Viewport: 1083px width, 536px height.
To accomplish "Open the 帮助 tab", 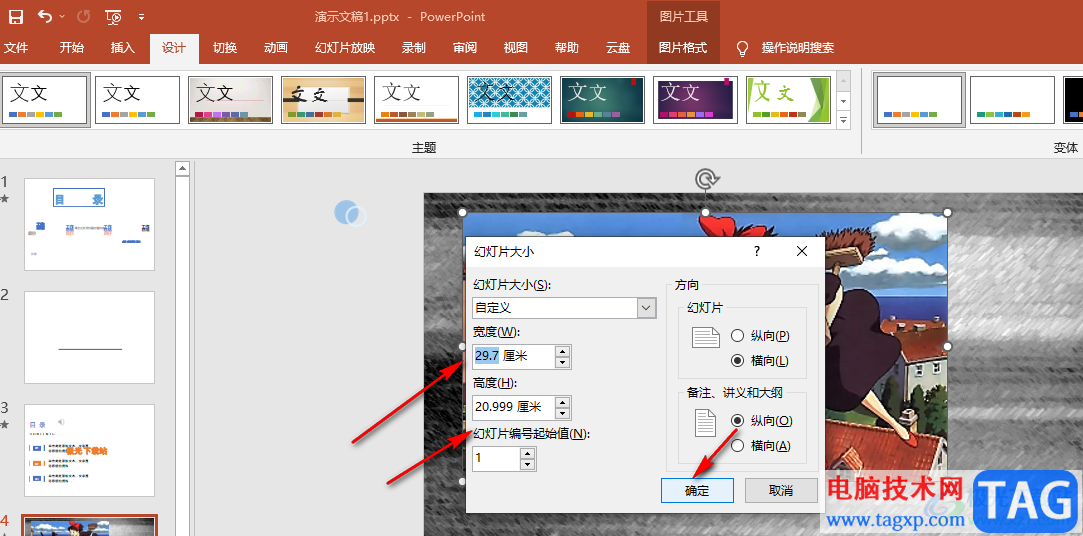I will click(566, 48).
